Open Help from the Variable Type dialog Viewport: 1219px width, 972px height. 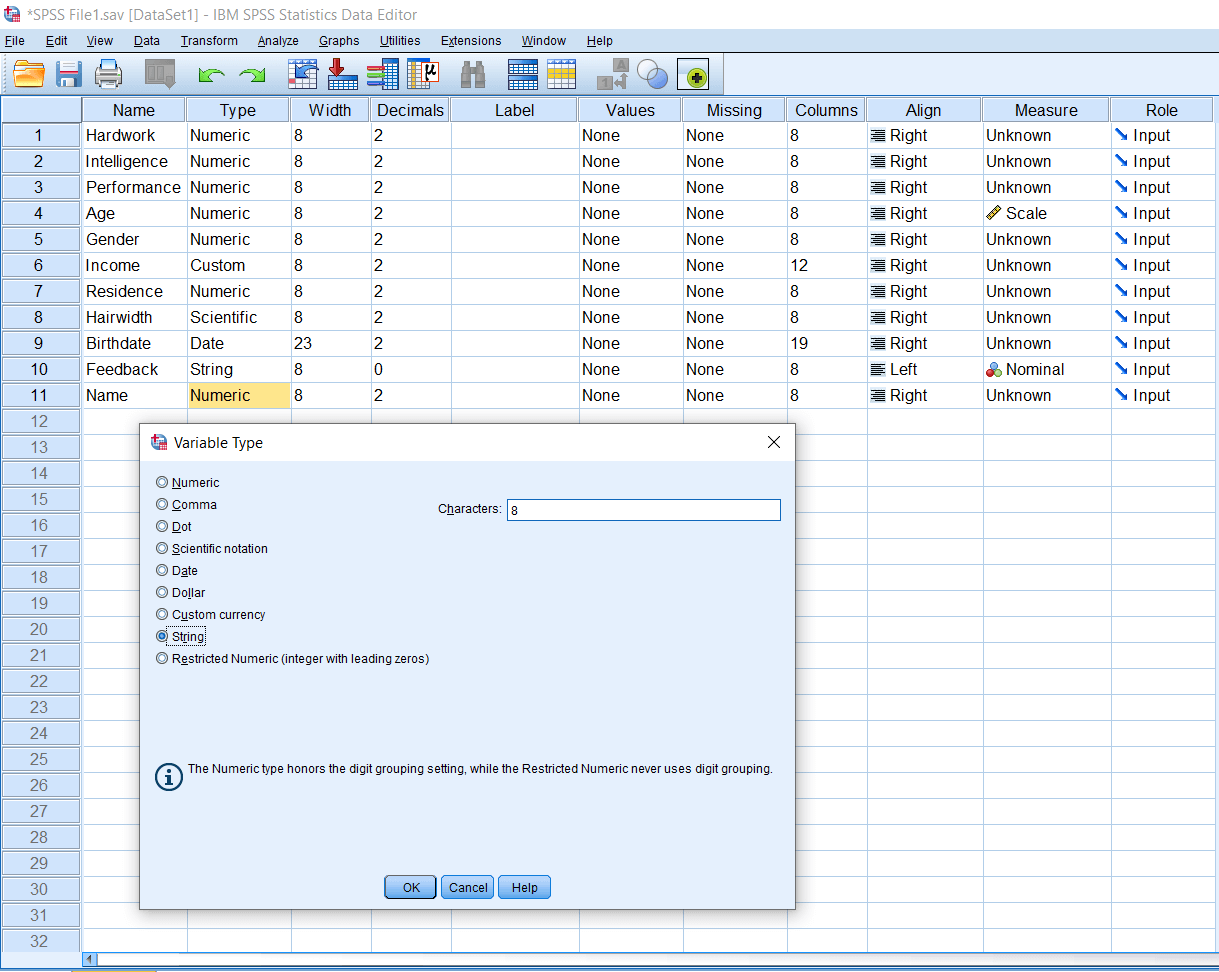pos(523,887)
